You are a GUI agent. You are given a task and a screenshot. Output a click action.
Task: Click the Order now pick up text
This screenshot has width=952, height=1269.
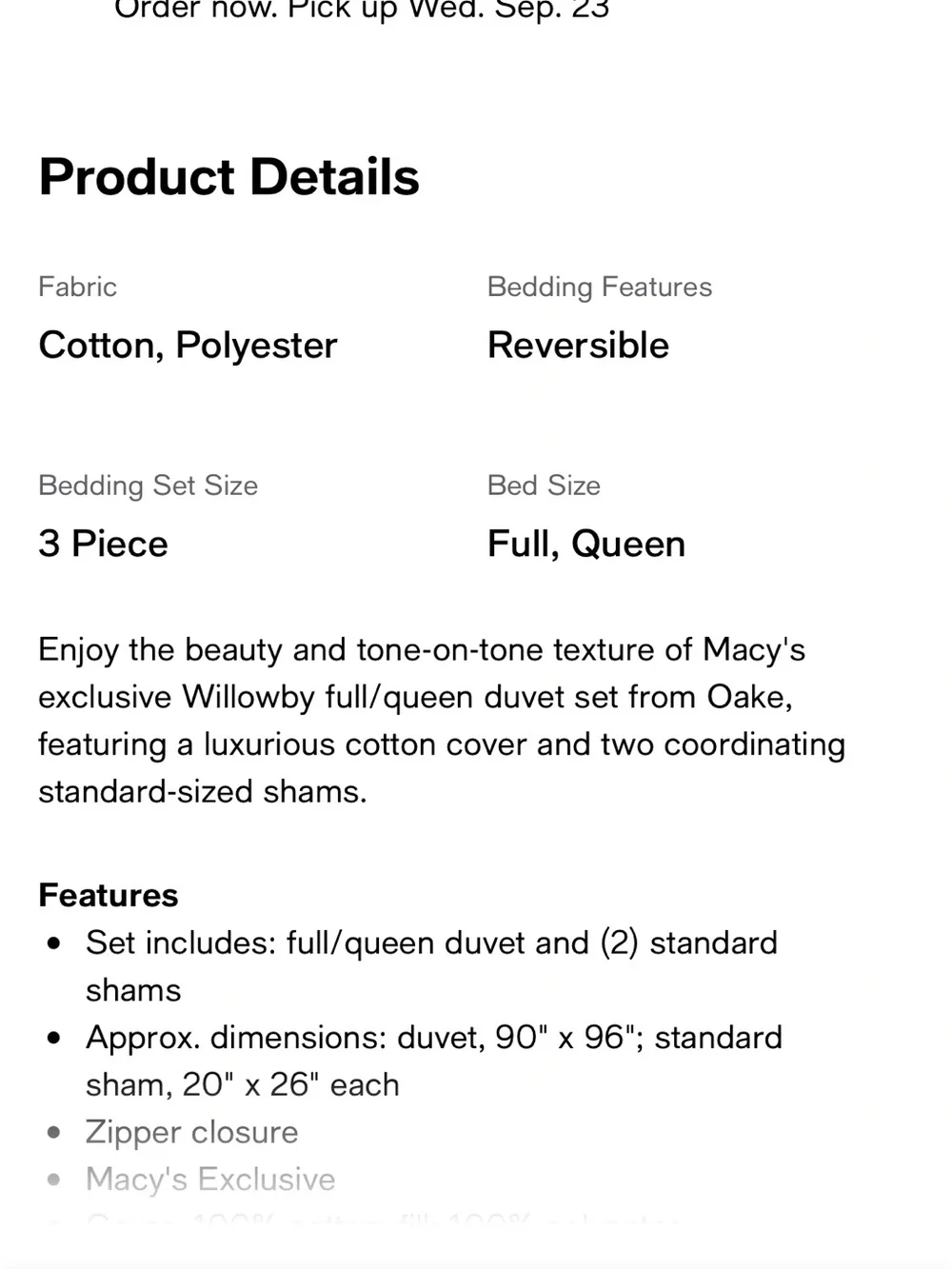coord(362,10)
